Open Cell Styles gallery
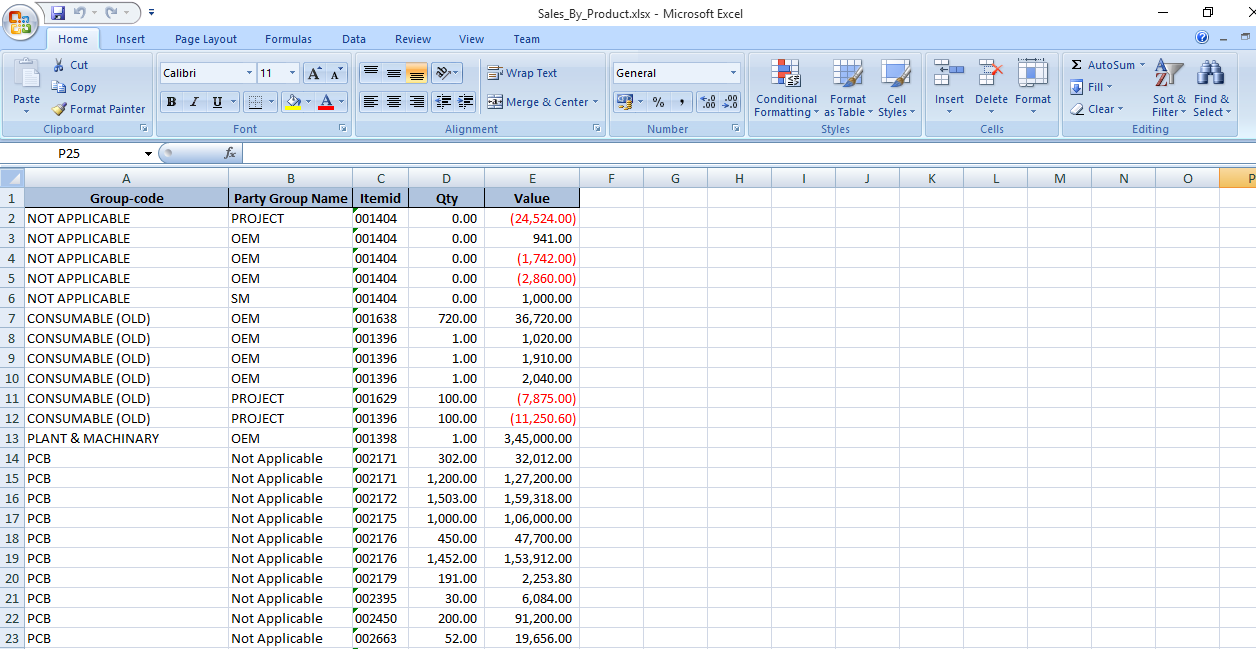 click(896, 88)
